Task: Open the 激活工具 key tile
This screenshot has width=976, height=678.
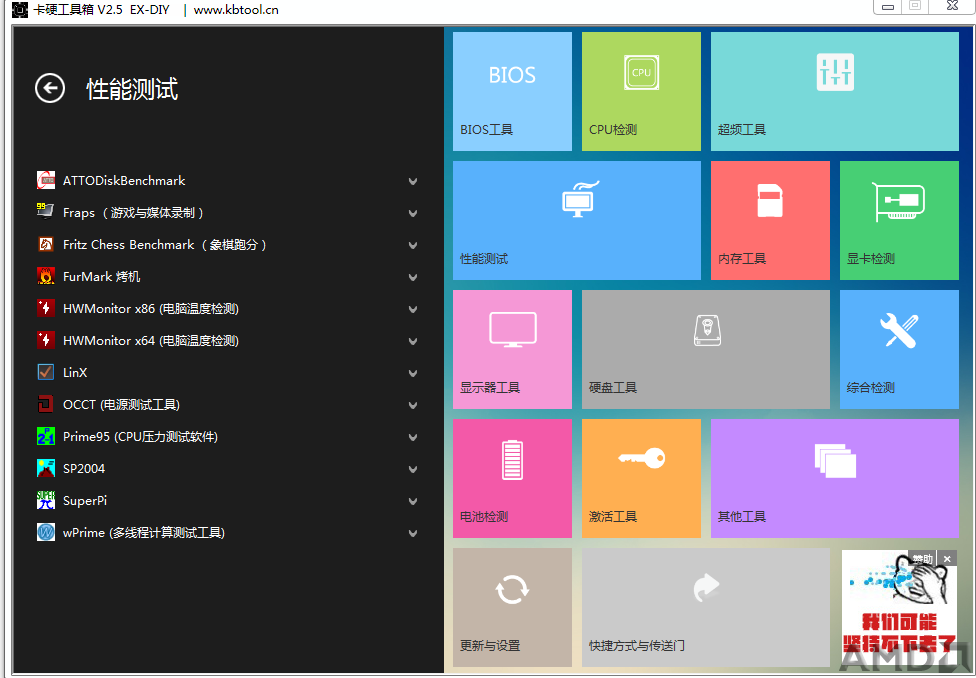Action: point(641,478)
